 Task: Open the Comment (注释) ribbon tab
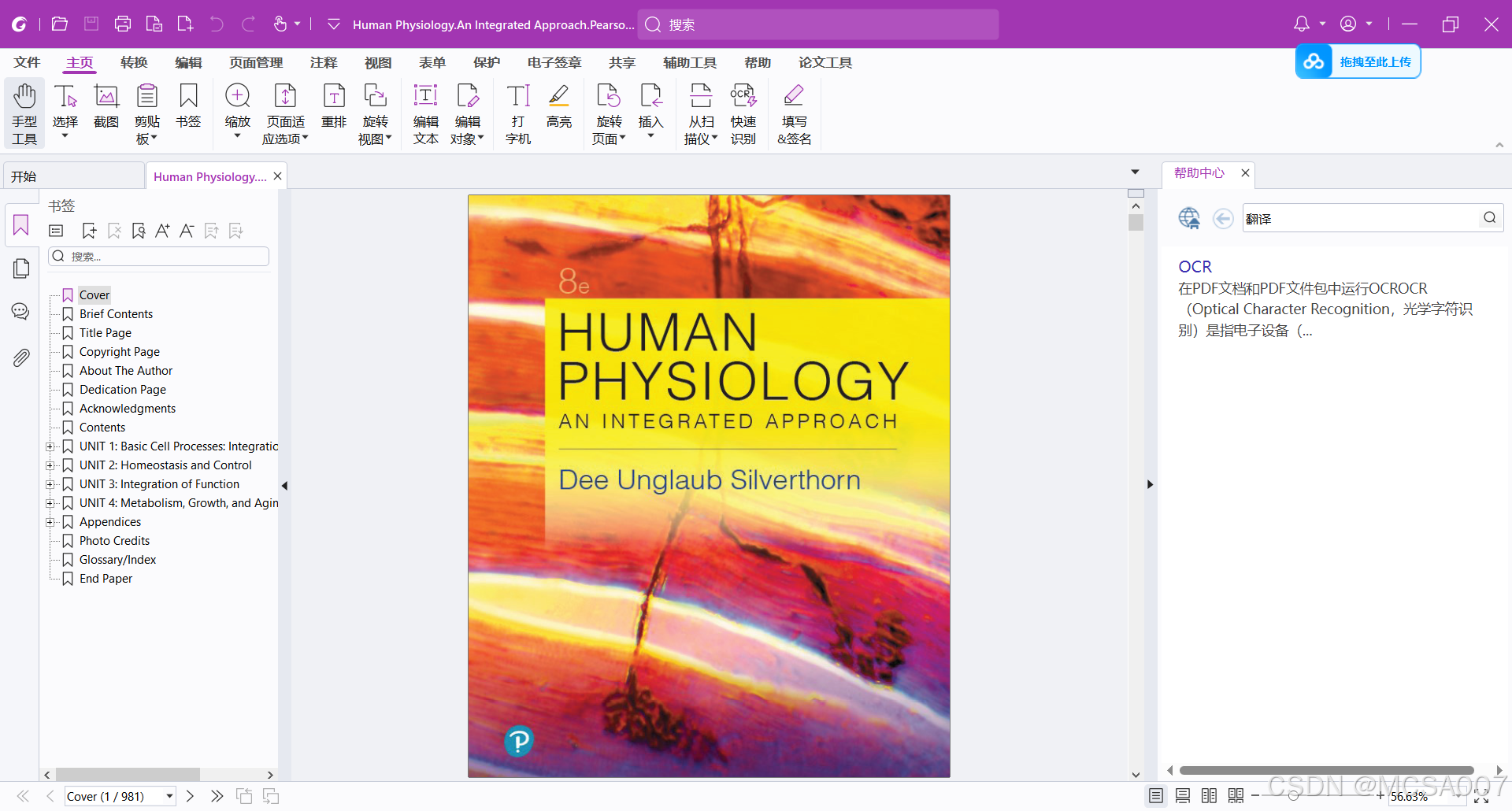pyautogui.click(x=324, y=62)
